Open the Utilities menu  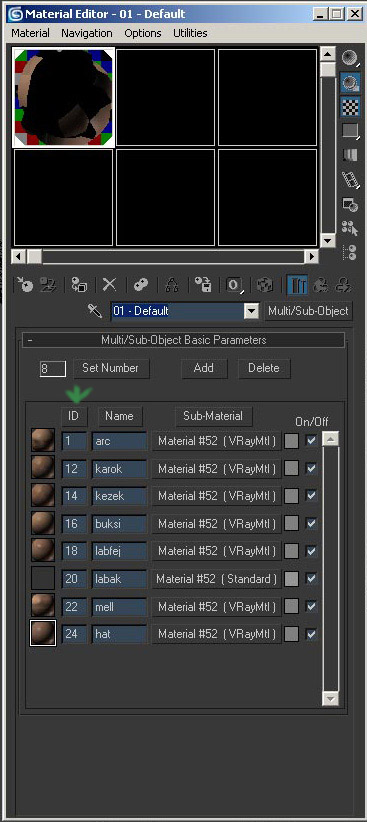click(190, 33)
